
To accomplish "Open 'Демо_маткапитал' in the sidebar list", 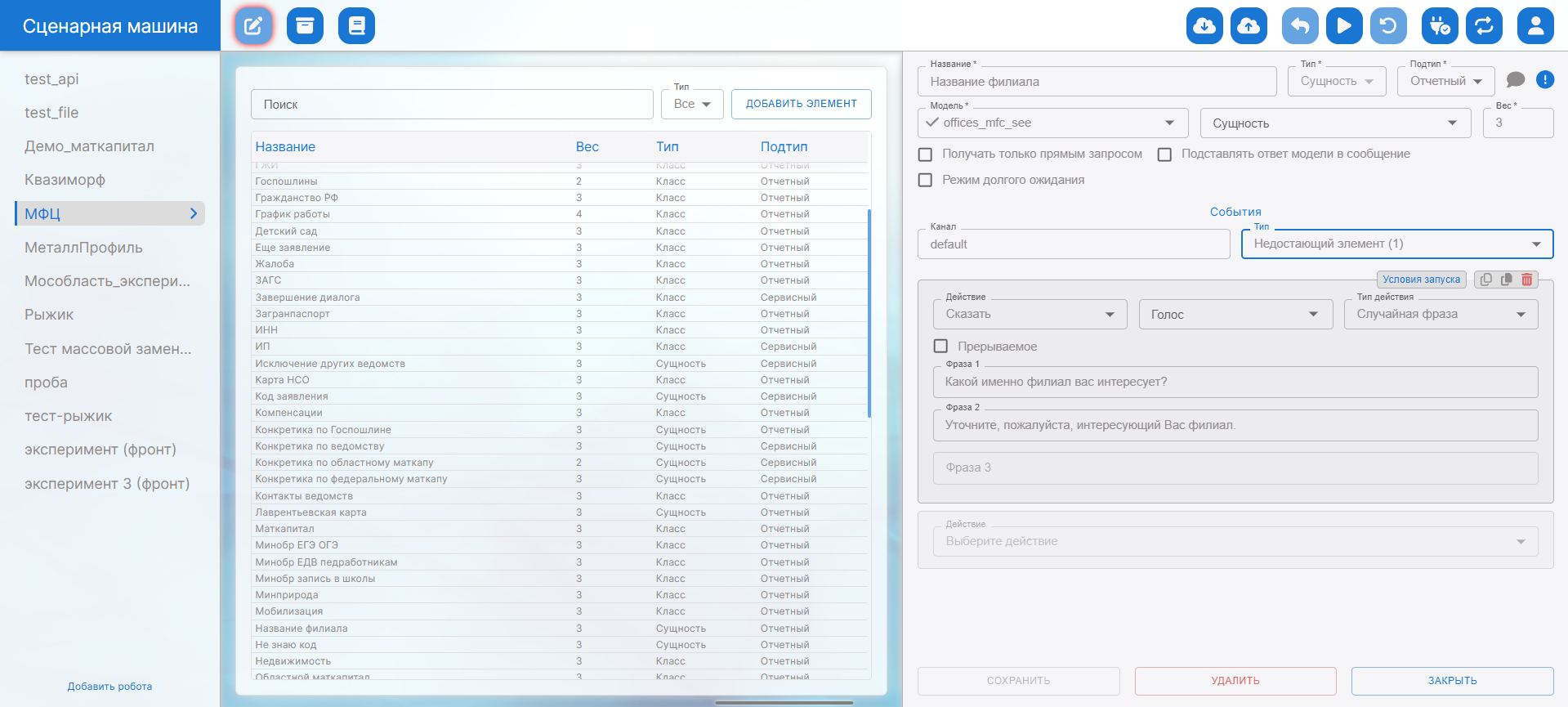I will 89,146.
